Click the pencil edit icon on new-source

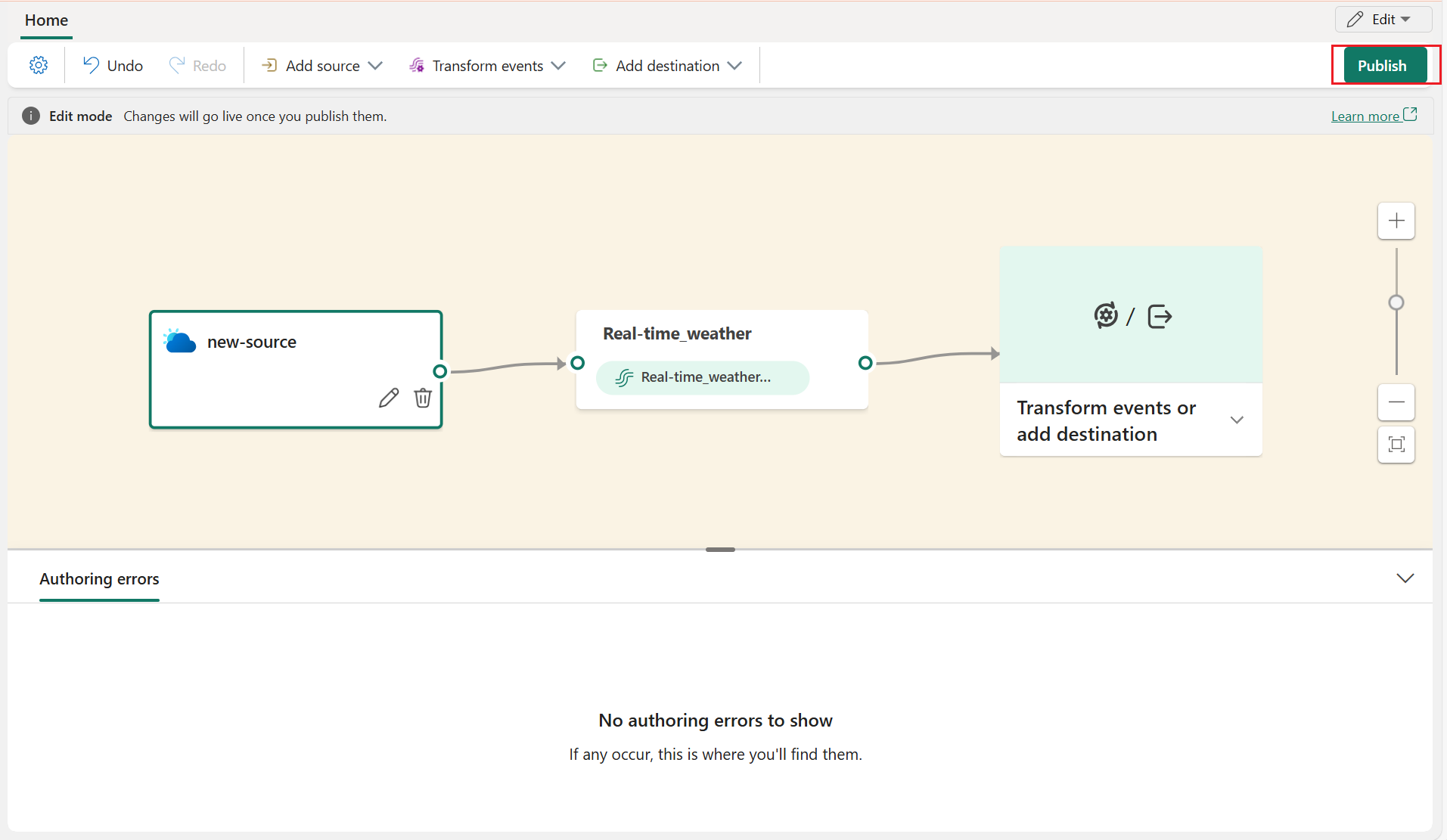coord(389,398)
